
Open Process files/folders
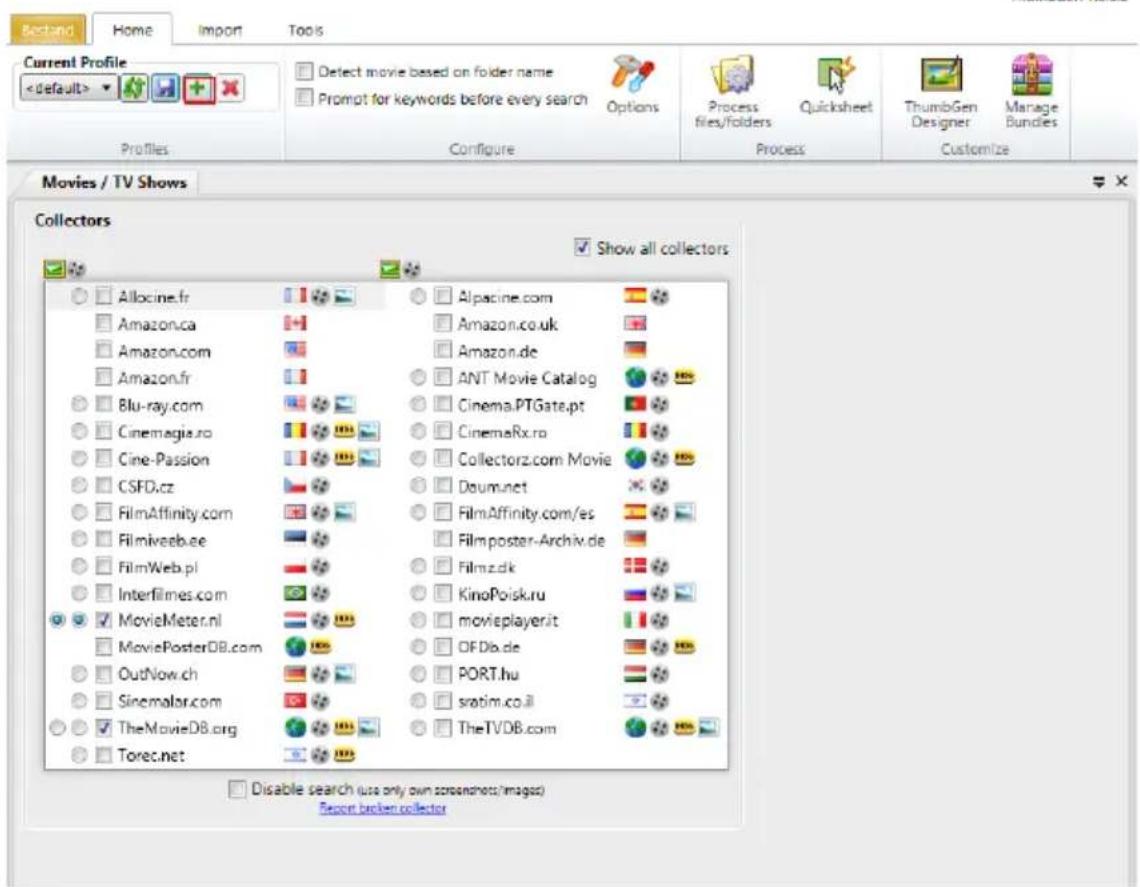[x=733, y=92]
